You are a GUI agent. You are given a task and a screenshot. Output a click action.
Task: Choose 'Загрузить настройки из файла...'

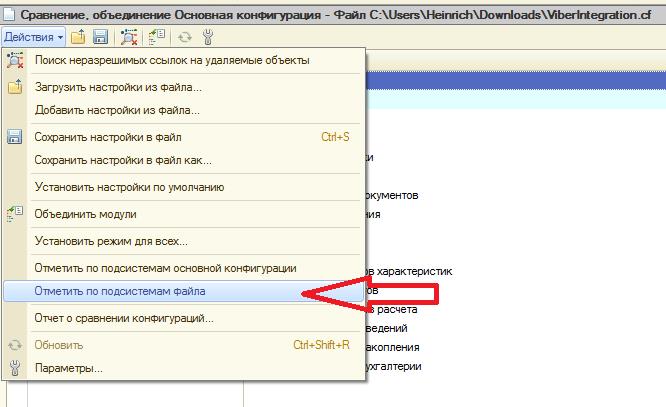[117, 87]
